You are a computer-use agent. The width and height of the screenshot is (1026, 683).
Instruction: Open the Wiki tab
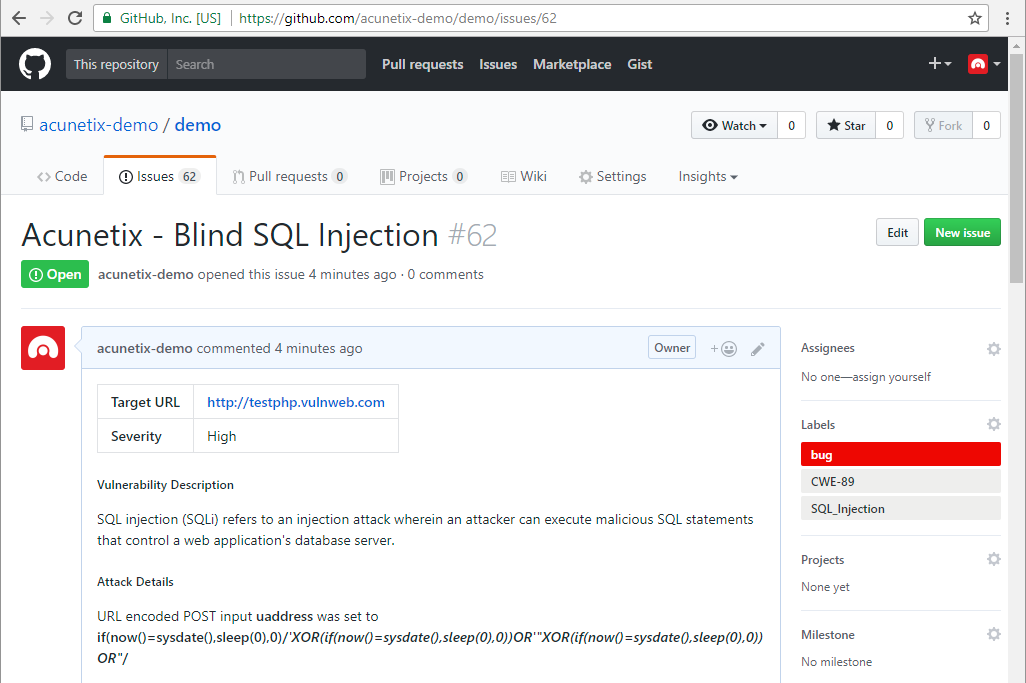523,177
